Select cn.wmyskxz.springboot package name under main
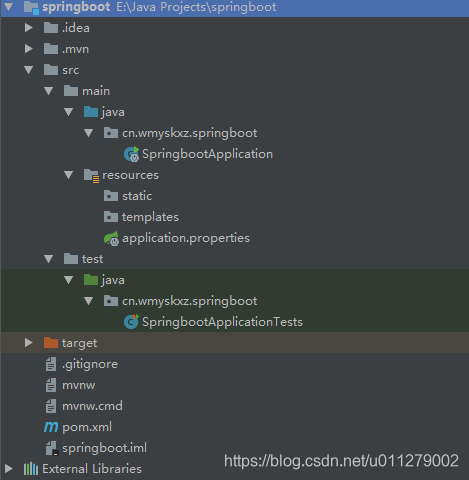The width and height of the screenshot is (469, 480). 190,133
